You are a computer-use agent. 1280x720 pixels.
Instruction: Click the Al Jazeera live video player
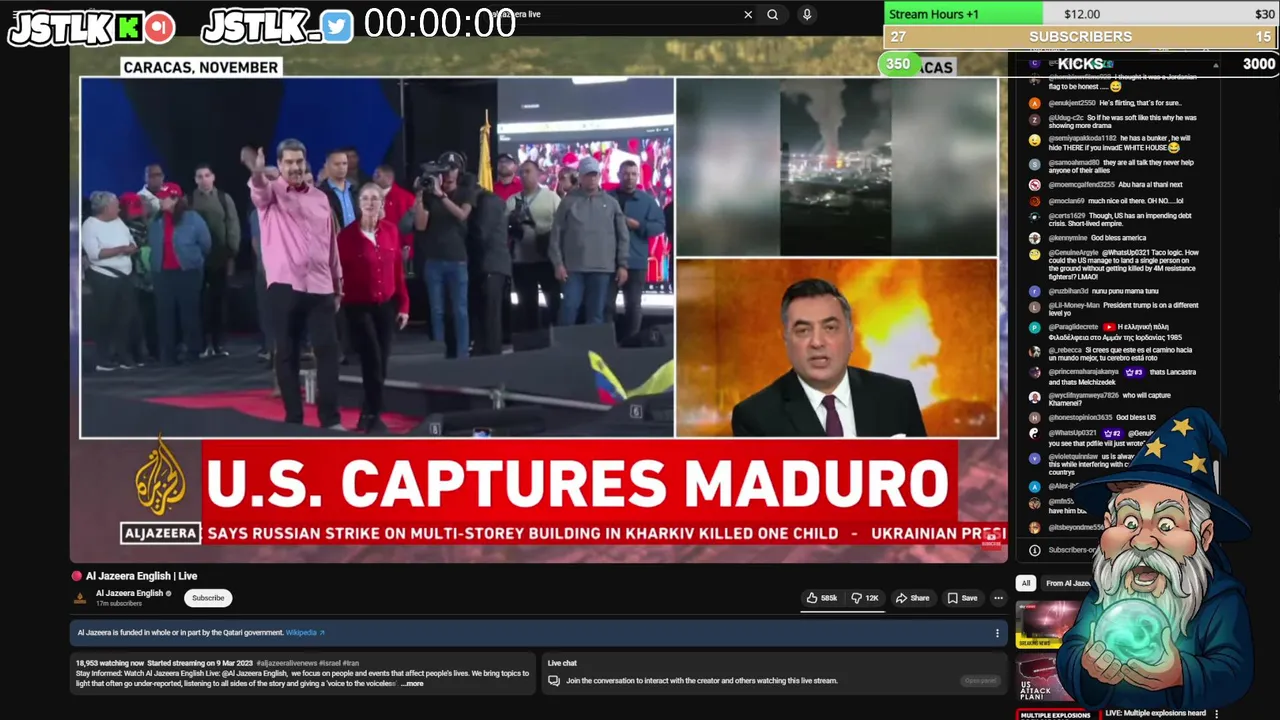tap(539, 298)
